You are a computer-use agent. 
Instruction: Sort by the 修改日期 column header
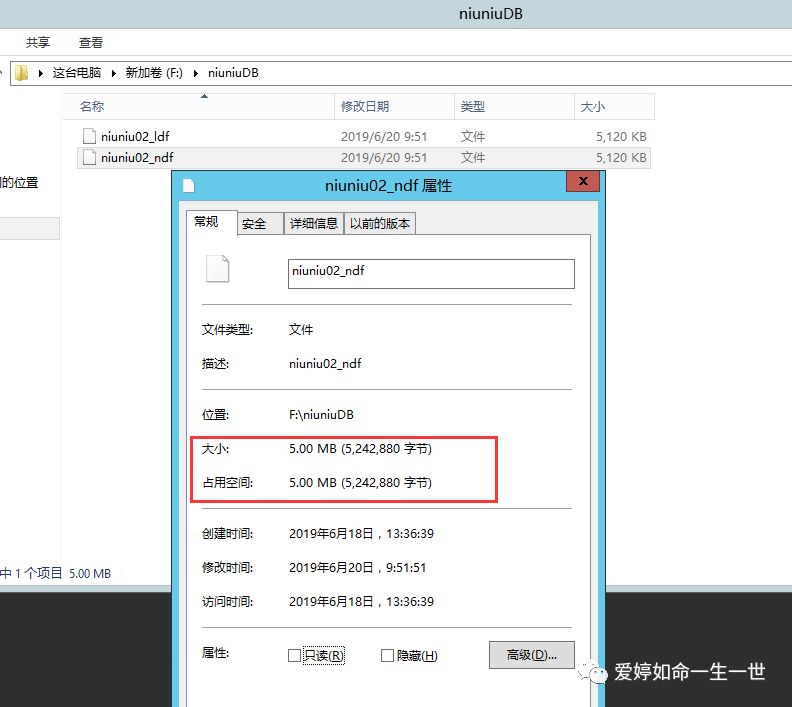pos(394,107)
